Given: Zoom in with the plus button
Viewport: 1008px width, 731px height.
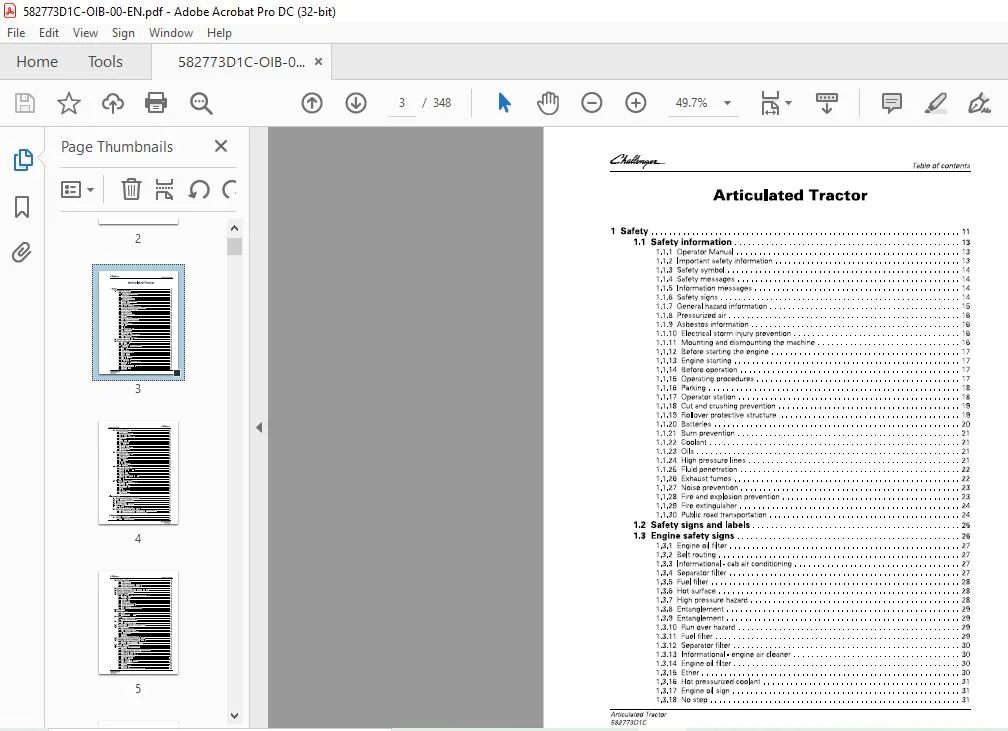Looking at the screenshot, I should pos(636,103).
